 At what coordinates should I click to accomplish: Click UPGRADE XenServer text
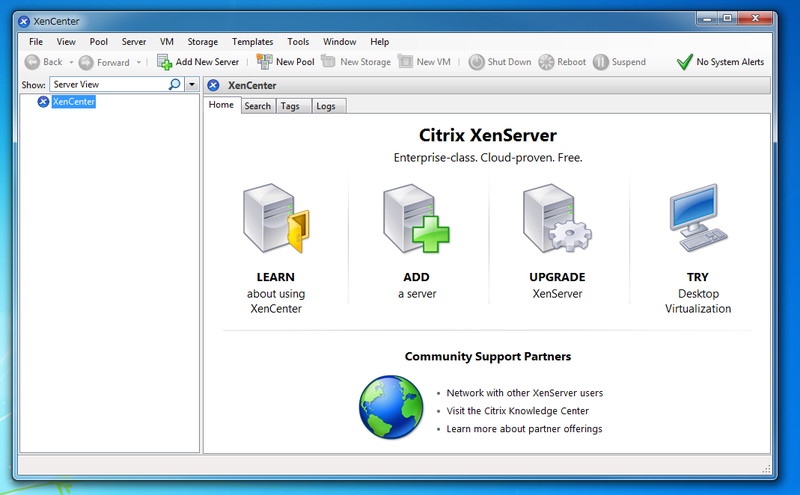click(557, 285)
